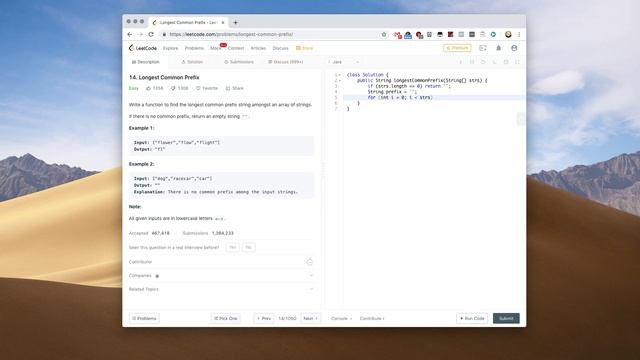Open the Java language dropdown
The width and height of the screenshot is (640, 360).
(345, 62)
